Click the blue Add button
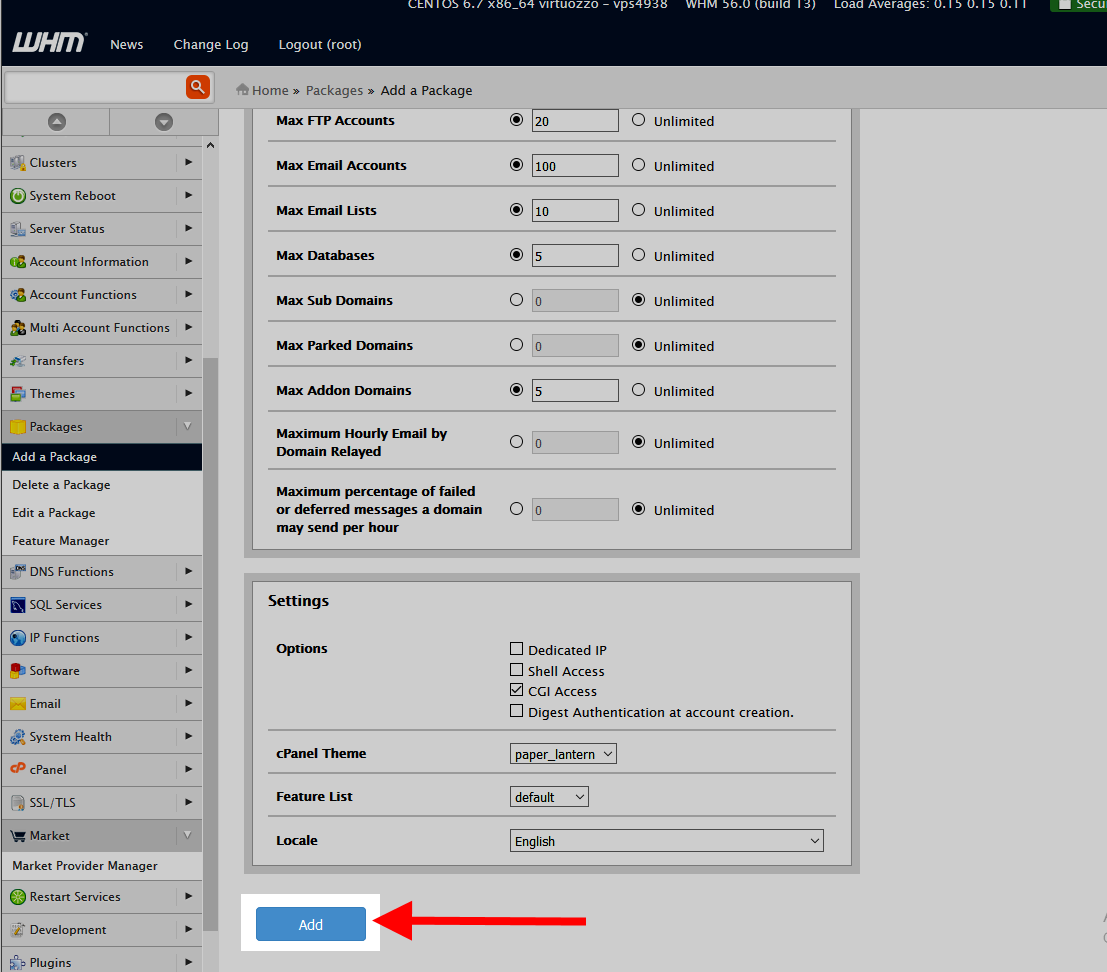 click(x=311, y=925)
